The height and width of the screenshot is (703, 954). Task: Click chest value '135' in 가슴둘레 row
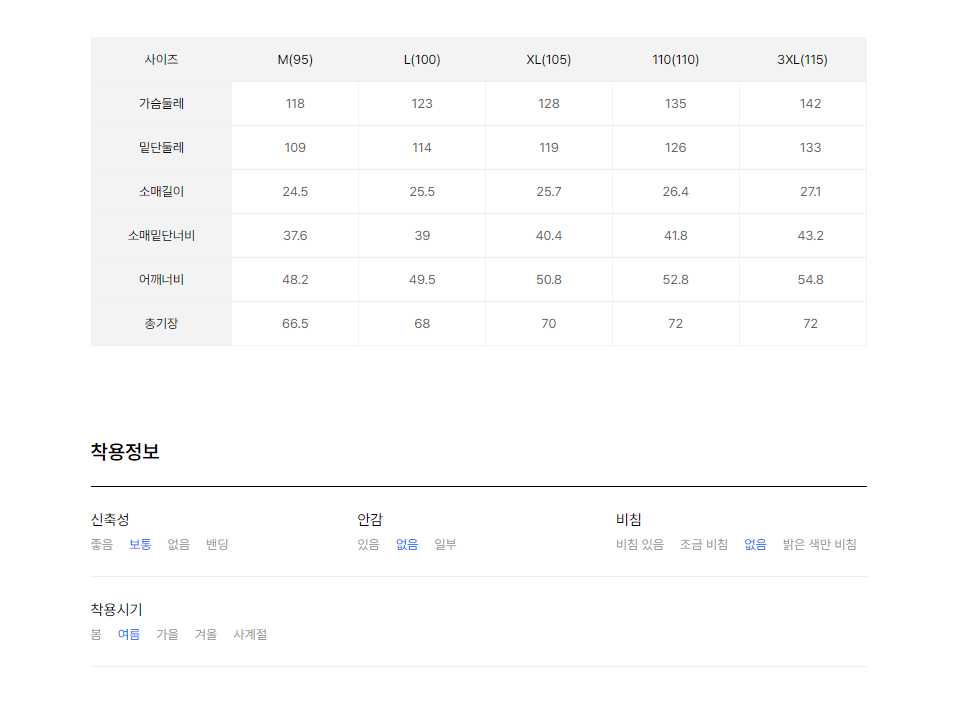pos(675,103)
